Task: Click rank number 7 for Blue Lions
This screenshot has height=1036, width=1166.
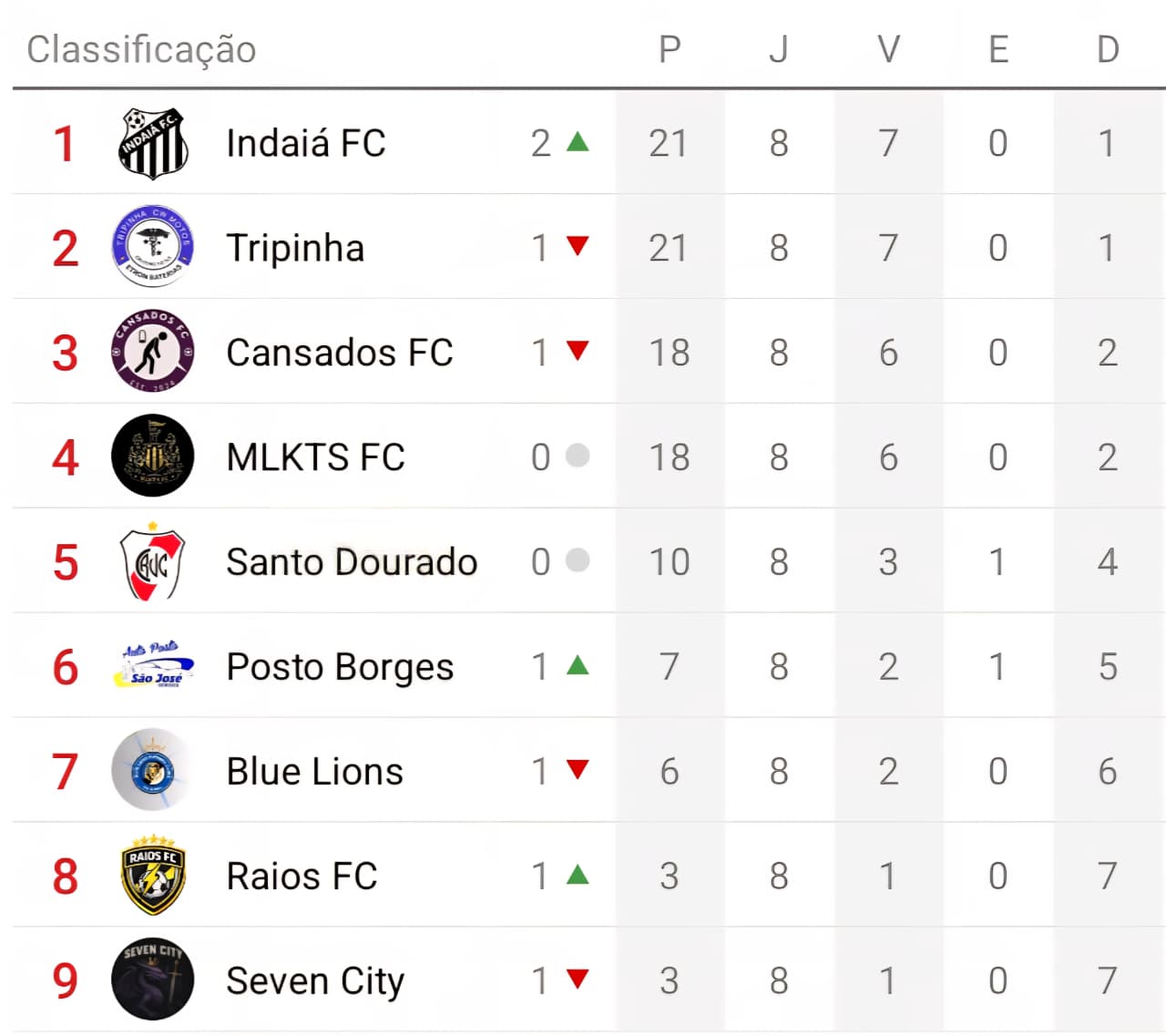Action: 65,772
